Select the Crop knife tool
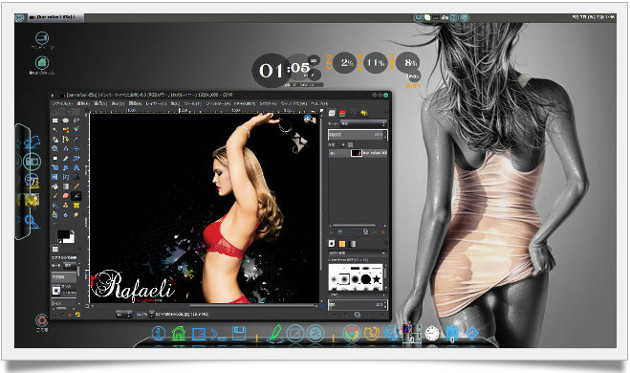The width and height of the screenshot is (630, 373). [65, 158]
